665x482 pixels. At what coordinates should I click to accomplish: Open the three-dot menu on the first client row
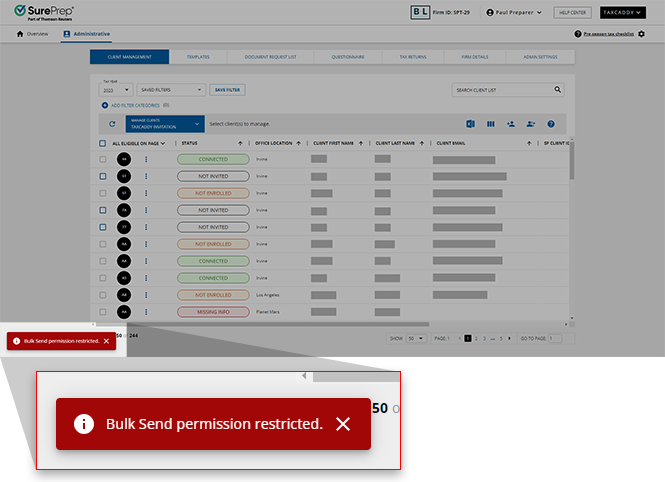146,159
